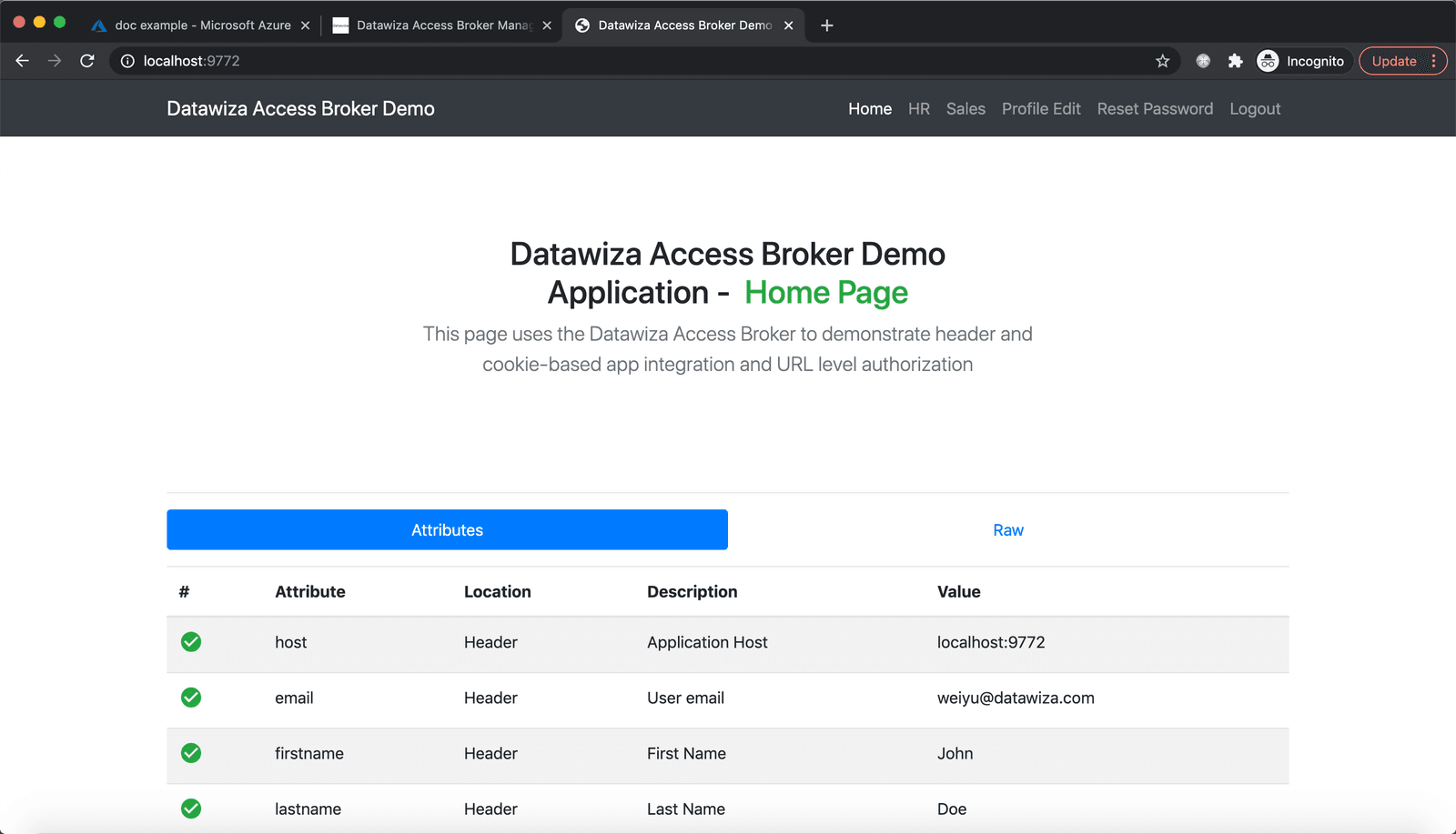
Task: Click the Update button in Chrome toolbar
Action: (x=1393, y=61)
